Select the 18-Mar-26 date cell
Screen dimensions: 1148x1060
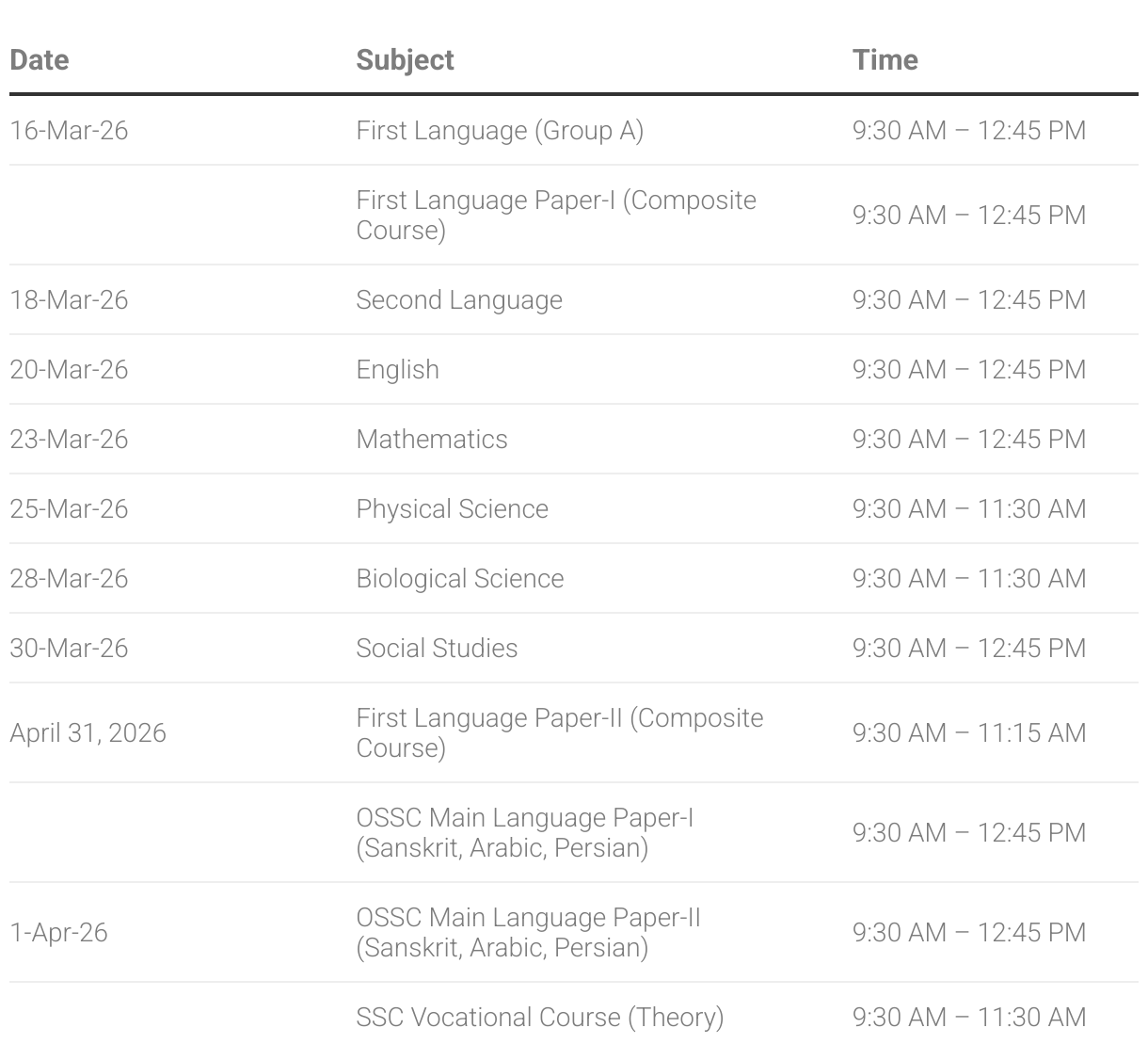tap(69, 299)
